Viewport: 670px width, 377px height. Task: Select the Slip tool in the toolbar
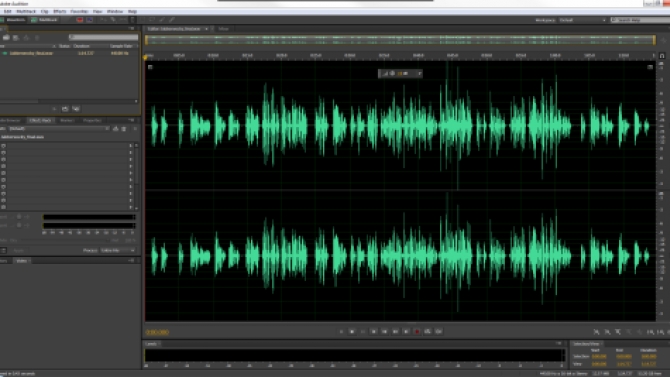pyautogui.click(x=123, y=20)
